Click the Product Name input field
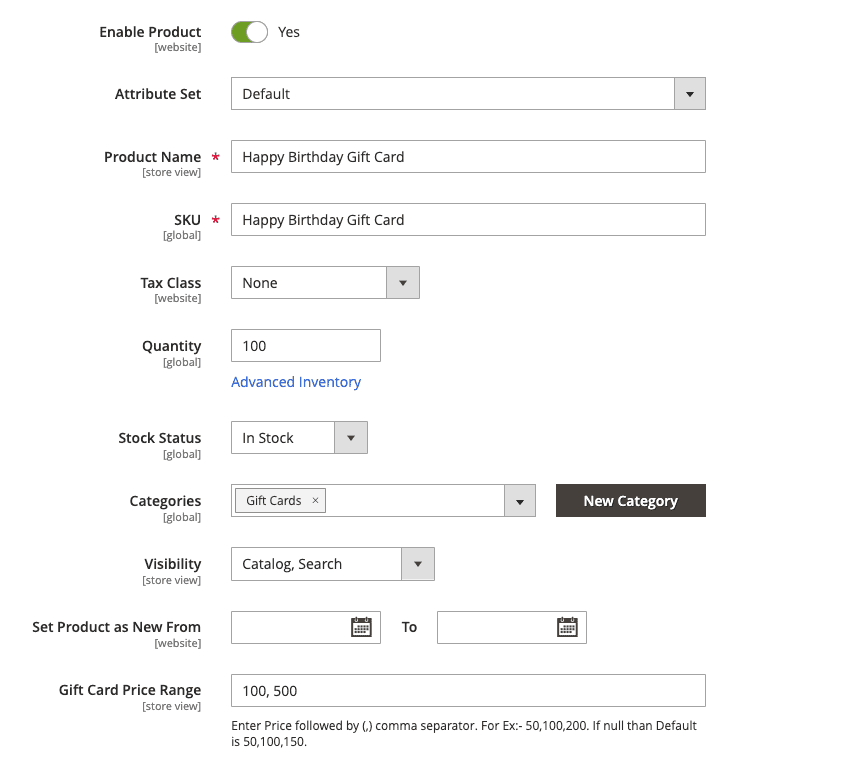Viewport: 862px width, 763px height. click(468, 156)
